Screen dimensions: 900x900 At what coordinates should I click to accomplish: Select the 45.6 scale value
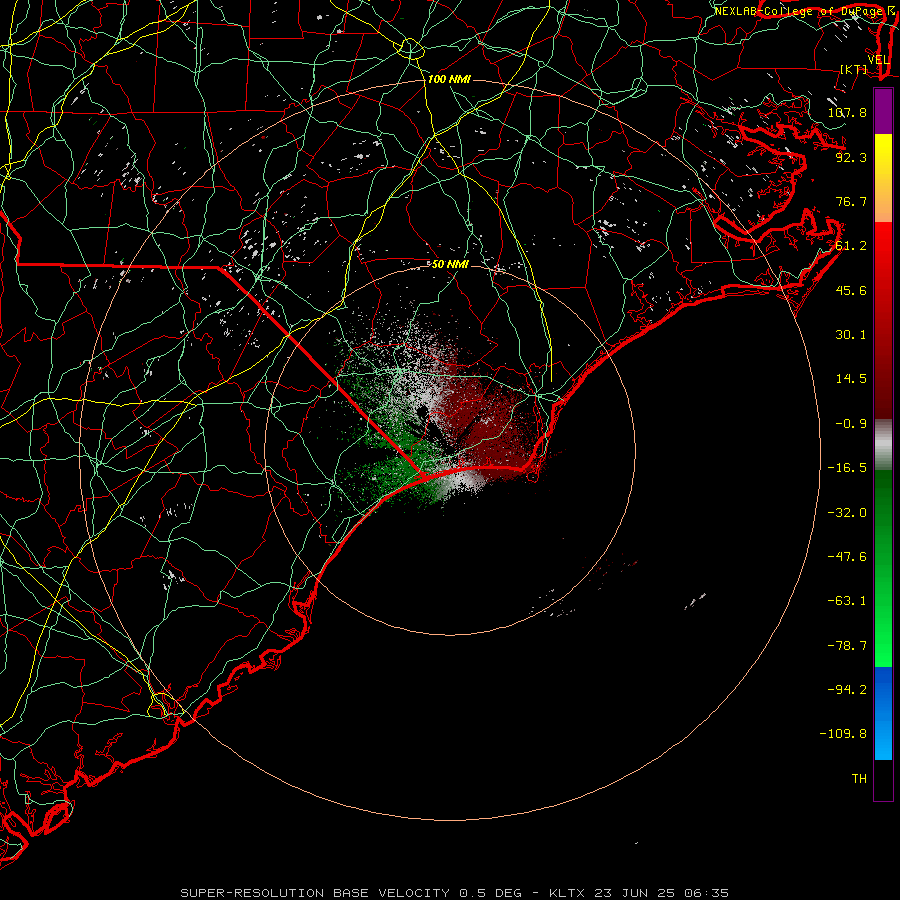coord(851,290)
